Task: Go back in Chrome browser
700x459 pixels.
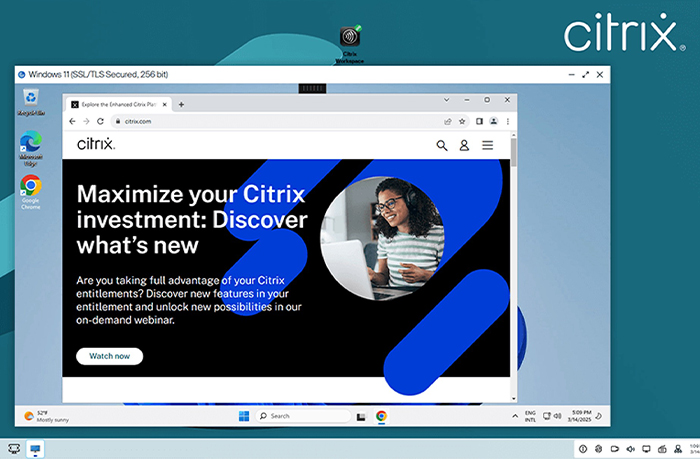Action: (x=72, y=121)
